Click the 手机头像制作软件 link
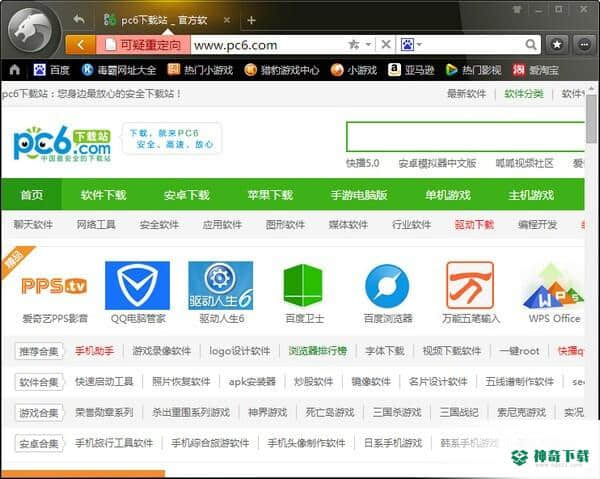Screen dimensions: 600x479 (x=307, y=443)
